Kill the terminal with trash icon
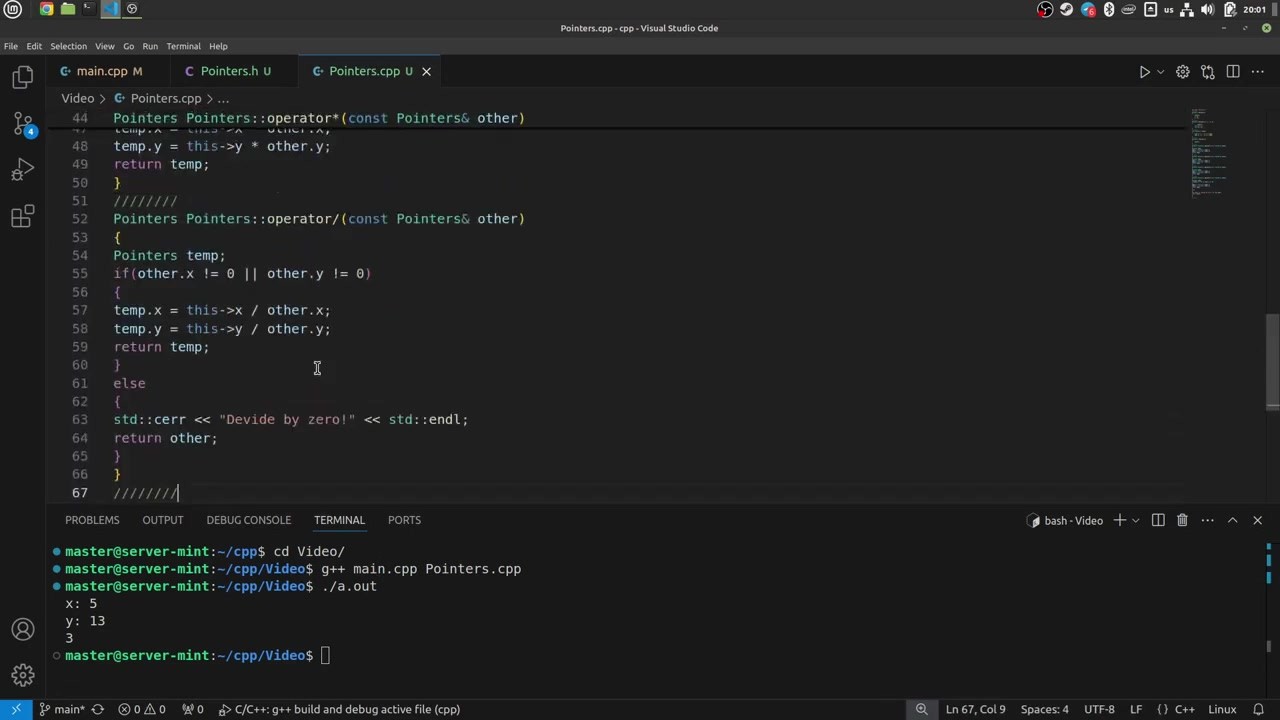The image size is (1280, 720). pos(1182,520)
